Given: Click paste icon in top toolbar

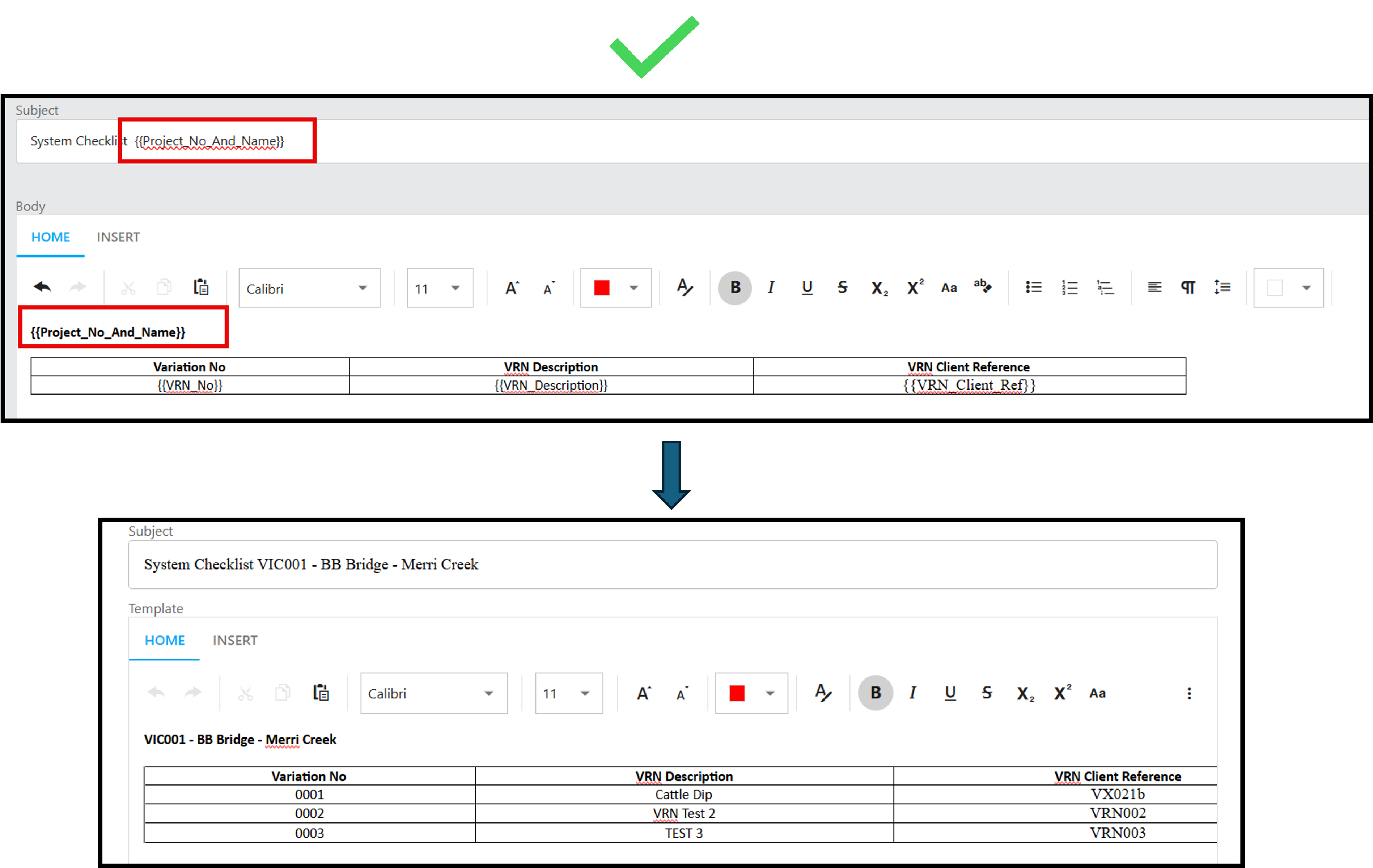Looking at the screenshot, I should tap(201, 287).
